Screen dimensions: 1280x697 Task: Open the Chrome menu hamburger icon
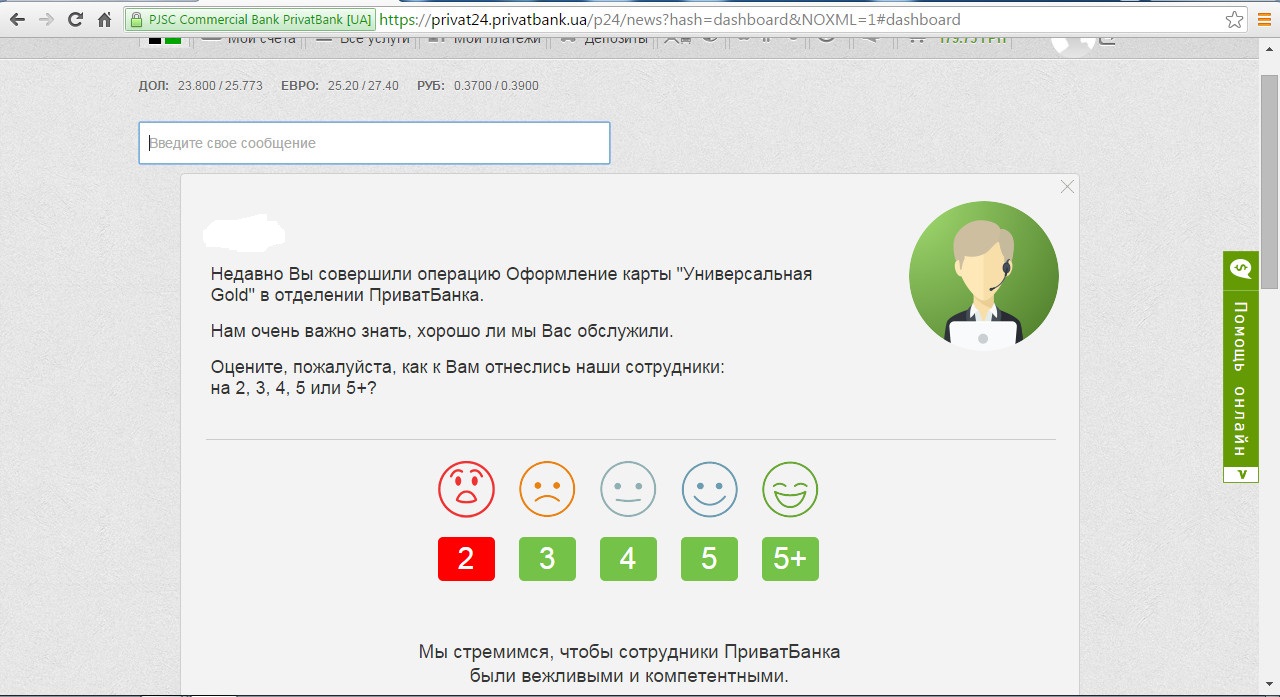tap(1264, 19)
